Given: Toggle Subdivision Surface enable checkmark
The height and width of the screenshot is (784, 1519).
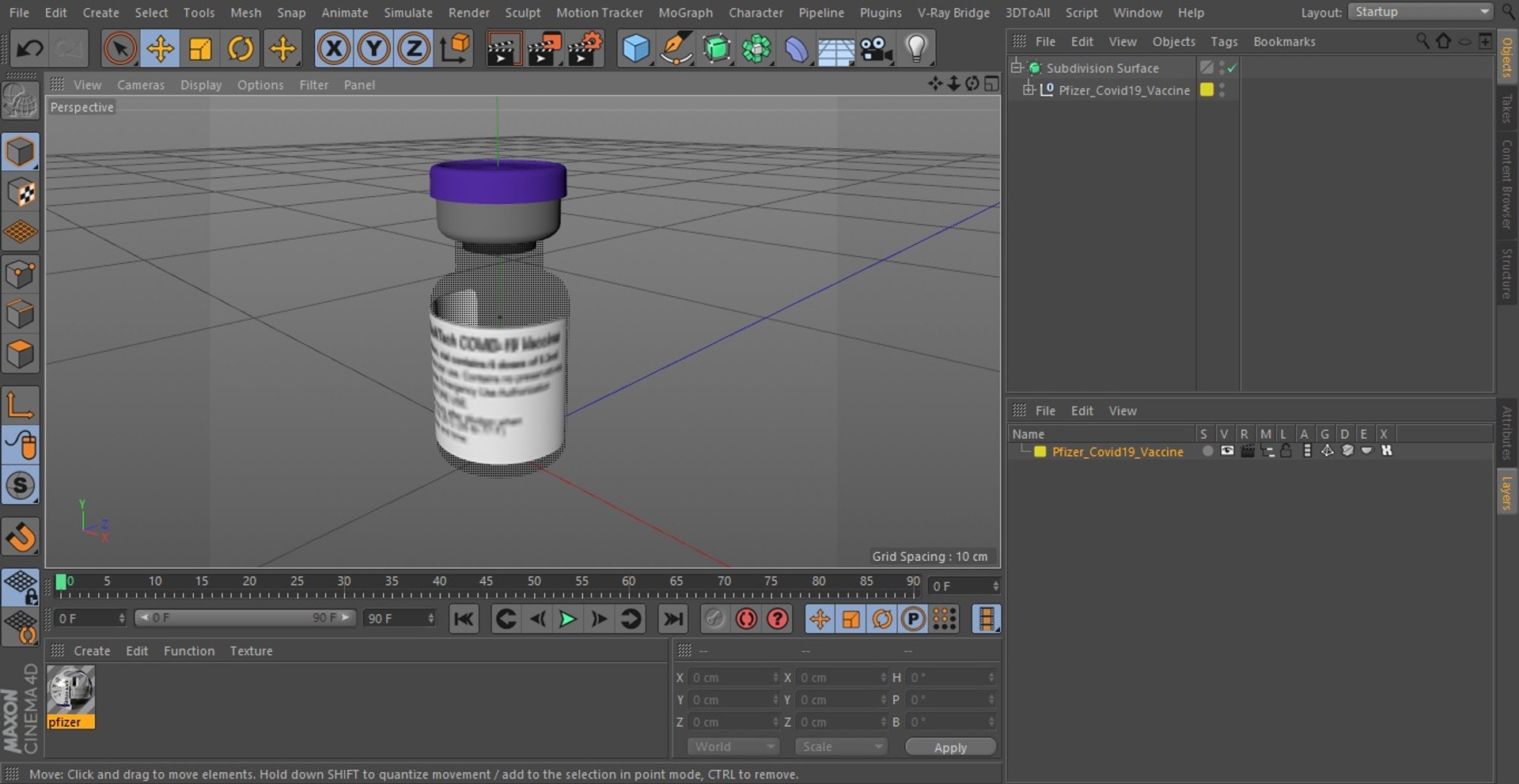Looking at the screenshot, I should pos(1232,68).
